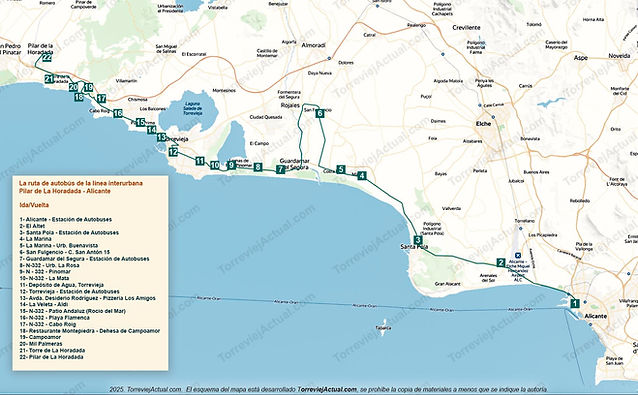Click stop marker 15 on the route
Screen dimensions: 638x395
click(x=140, y=122)
